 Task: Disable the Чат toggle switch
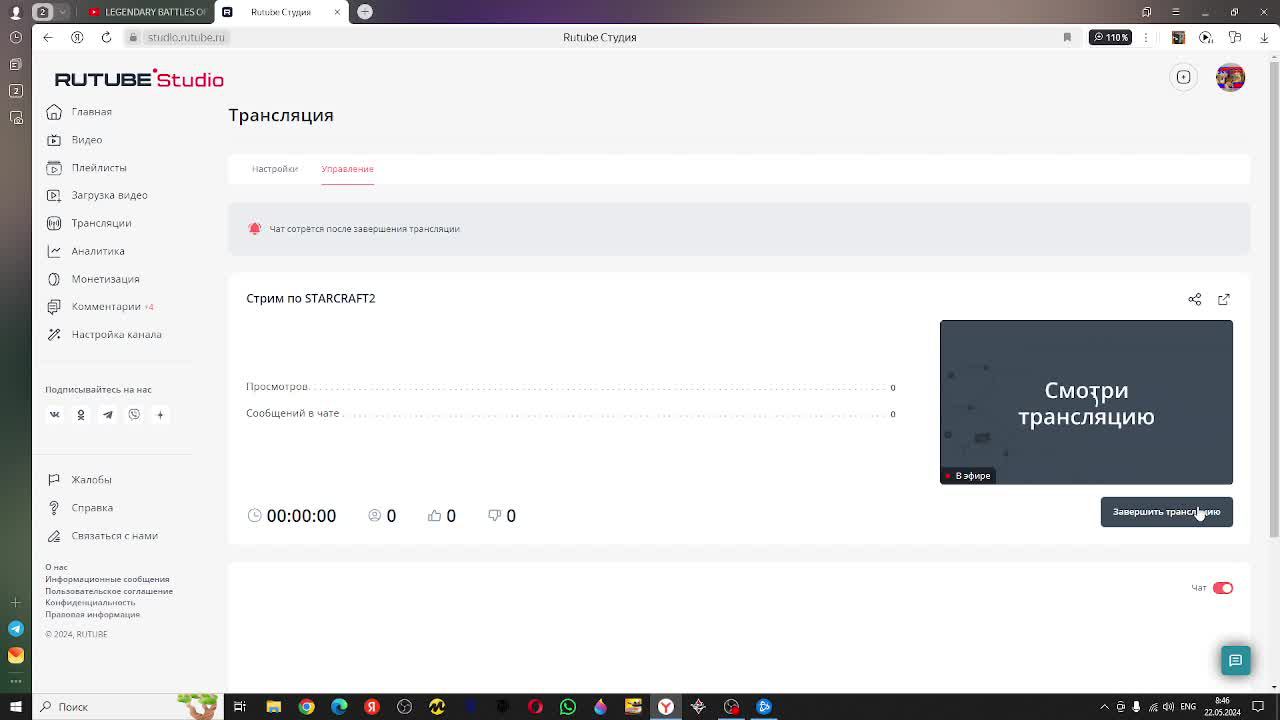[x=1222, y=588]
